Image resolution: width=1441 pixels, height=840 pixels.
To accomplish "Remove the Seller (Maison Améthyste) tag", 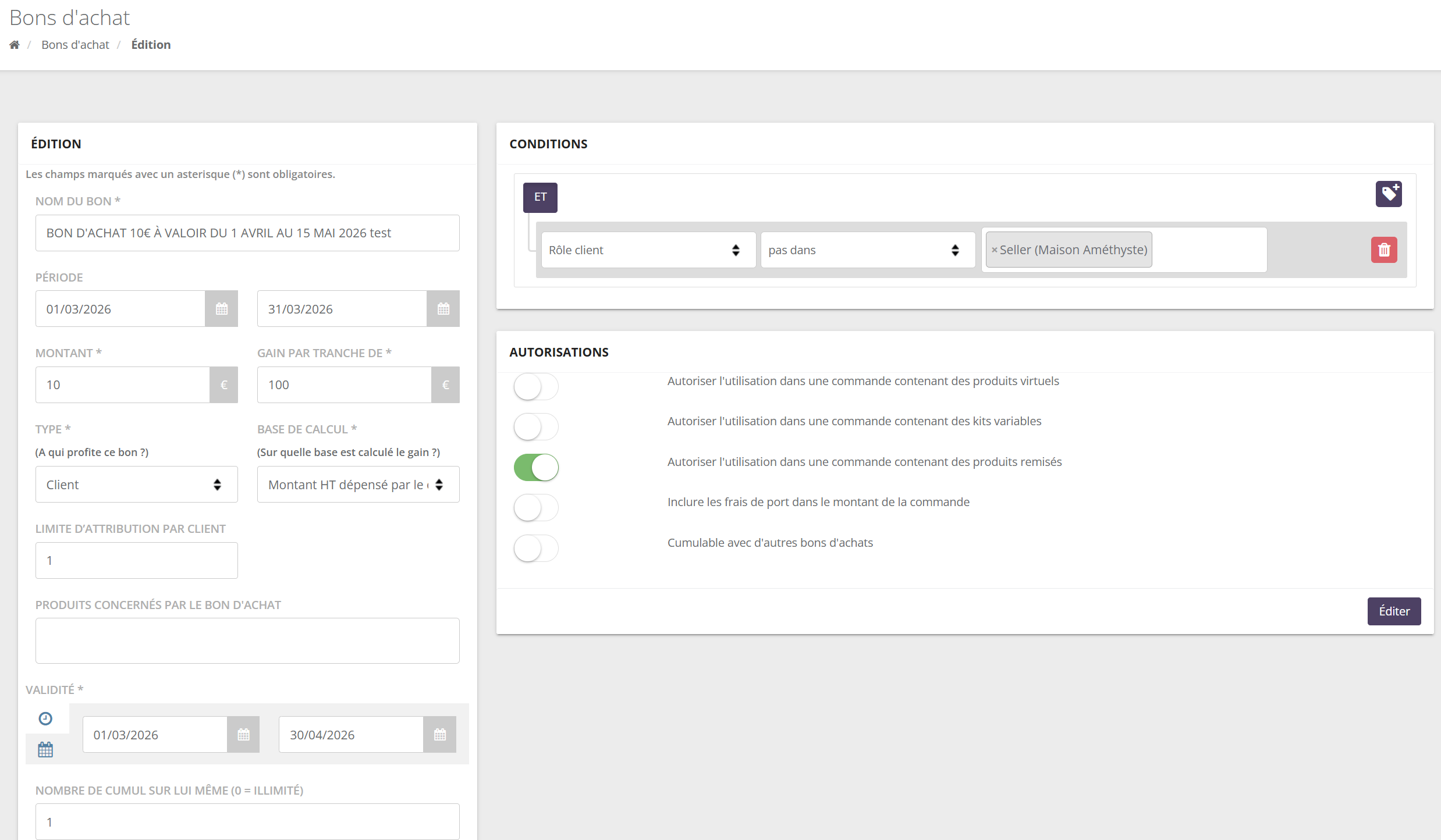I will tap(995, 250).
